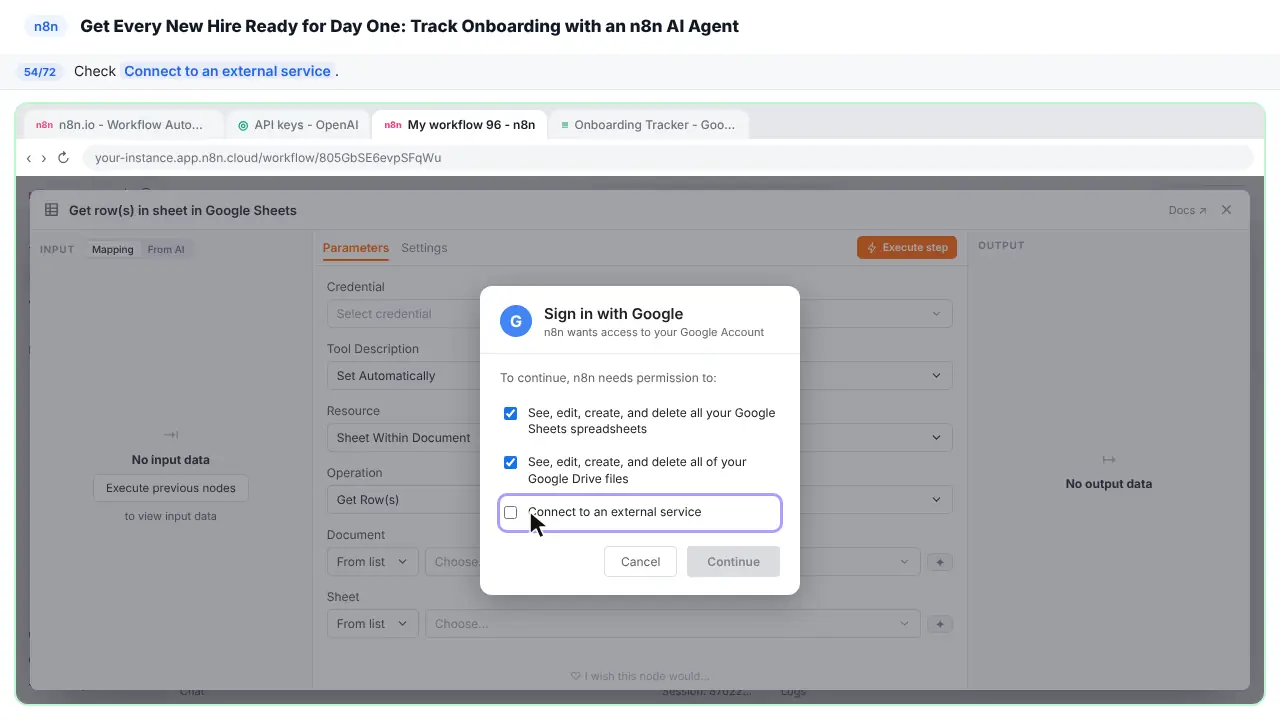Select the Parameters tab

(356, 248)
